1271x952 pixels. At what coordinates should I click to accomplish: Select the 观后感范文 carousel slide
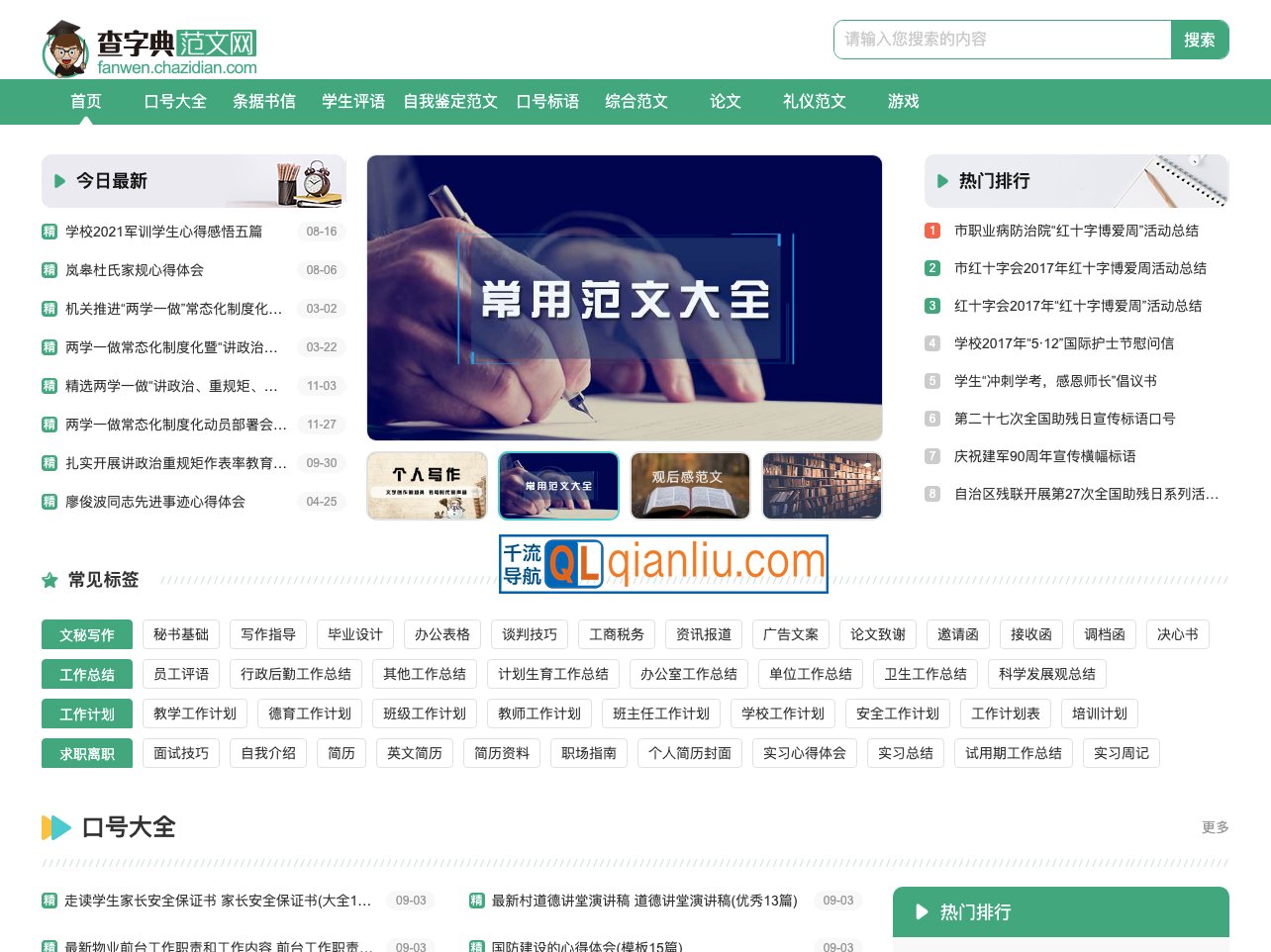tap(690, 485)
